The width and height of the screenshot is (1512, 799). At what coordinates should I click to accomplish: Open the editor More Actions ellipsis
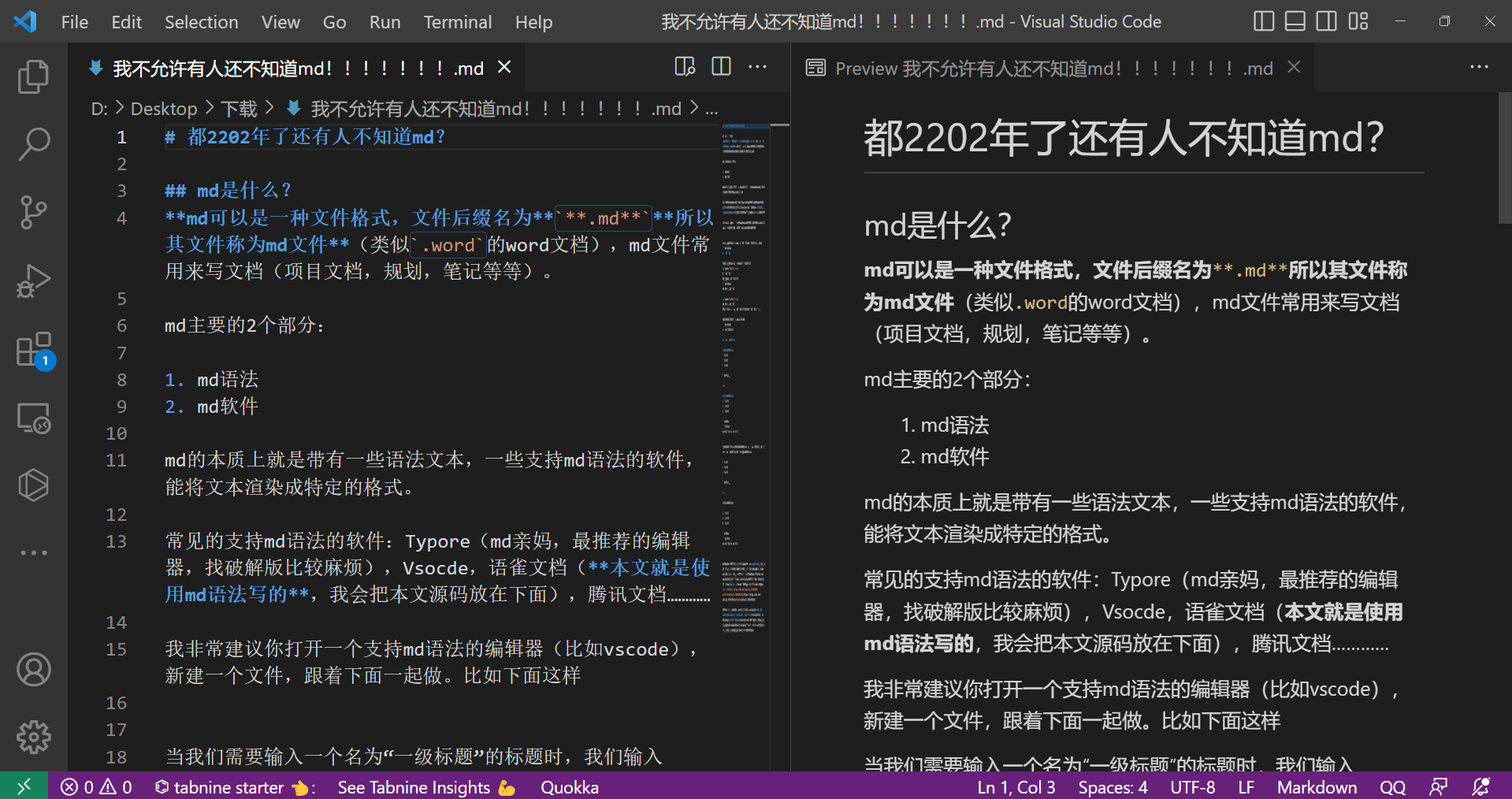[x=757, y=67]
